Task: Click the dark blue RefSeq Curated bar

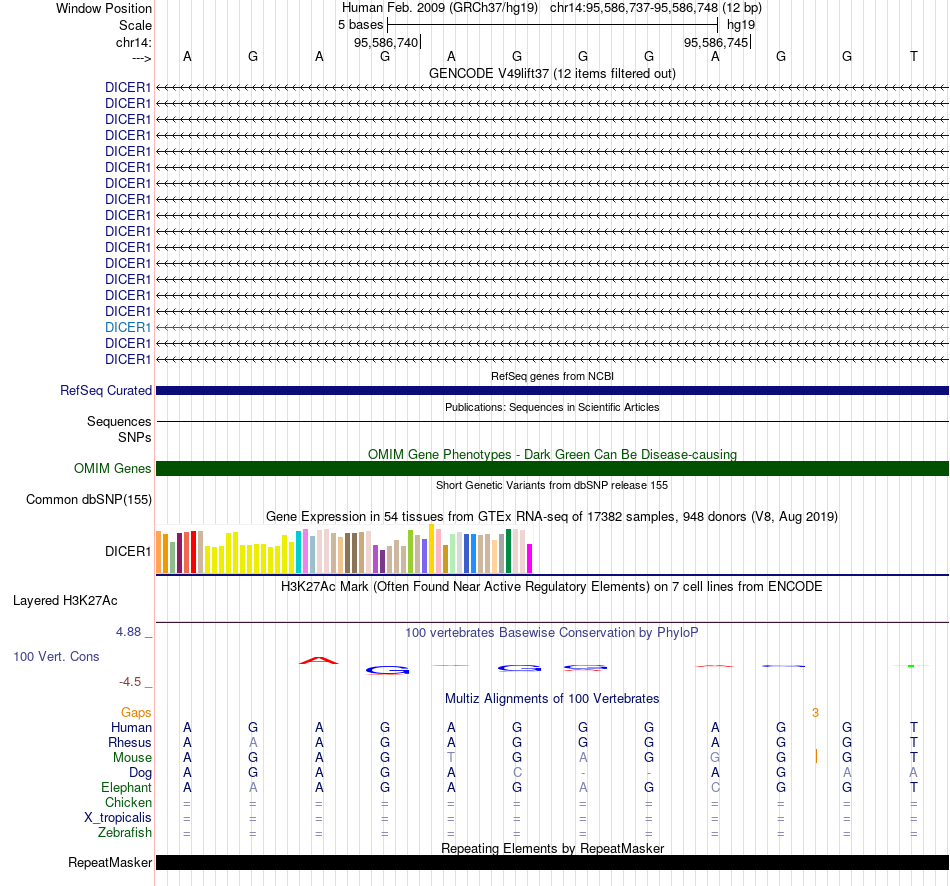Action: [x=552, y=390]
